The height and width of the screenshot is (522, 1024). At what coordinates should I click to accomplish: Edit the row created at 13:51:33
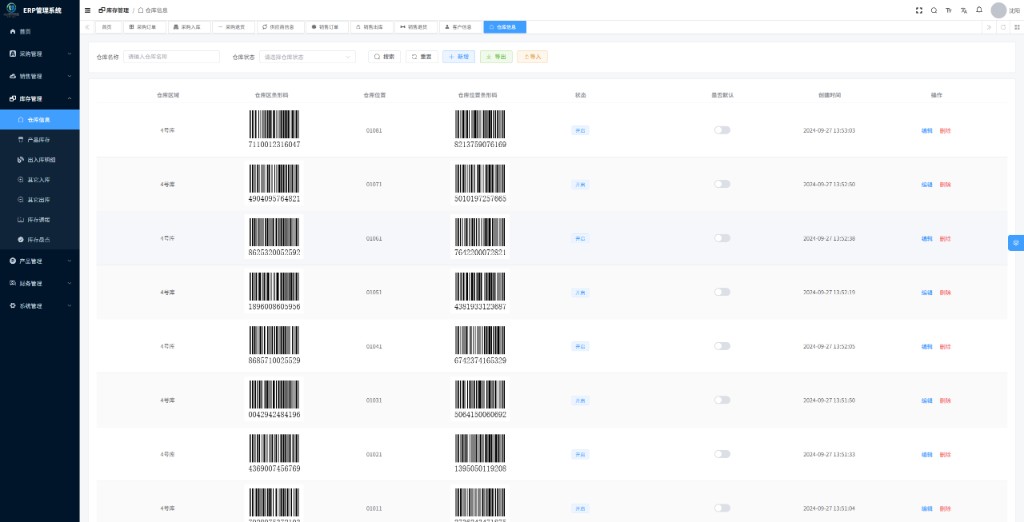(x=927, y=455)
